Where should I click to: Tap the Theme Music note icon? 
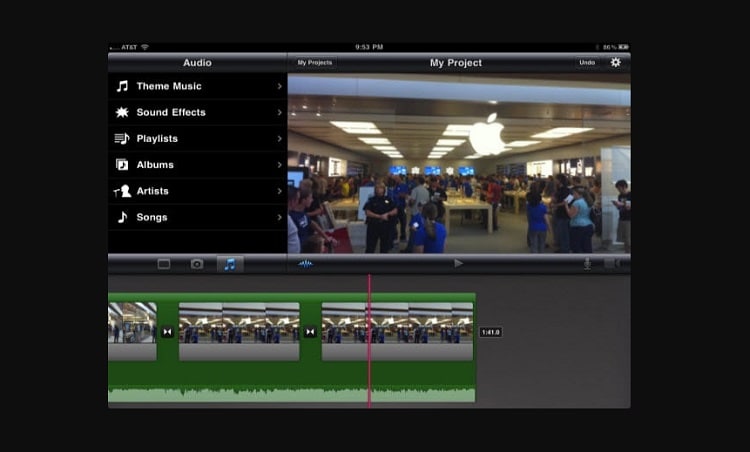(x=122, y=86)
